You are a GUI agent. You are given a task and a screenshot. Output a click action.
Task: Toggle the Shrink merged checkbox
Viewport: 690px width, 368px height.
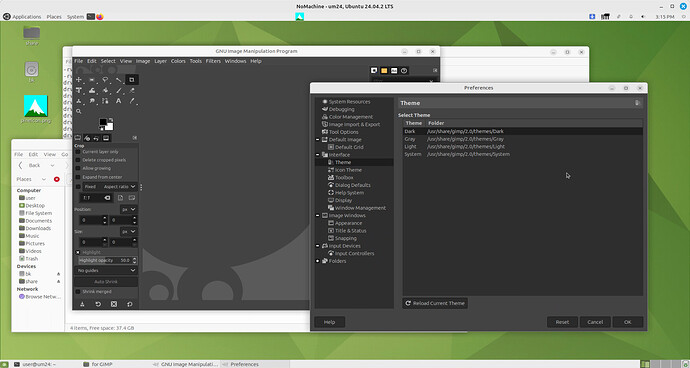click(78, 292)
